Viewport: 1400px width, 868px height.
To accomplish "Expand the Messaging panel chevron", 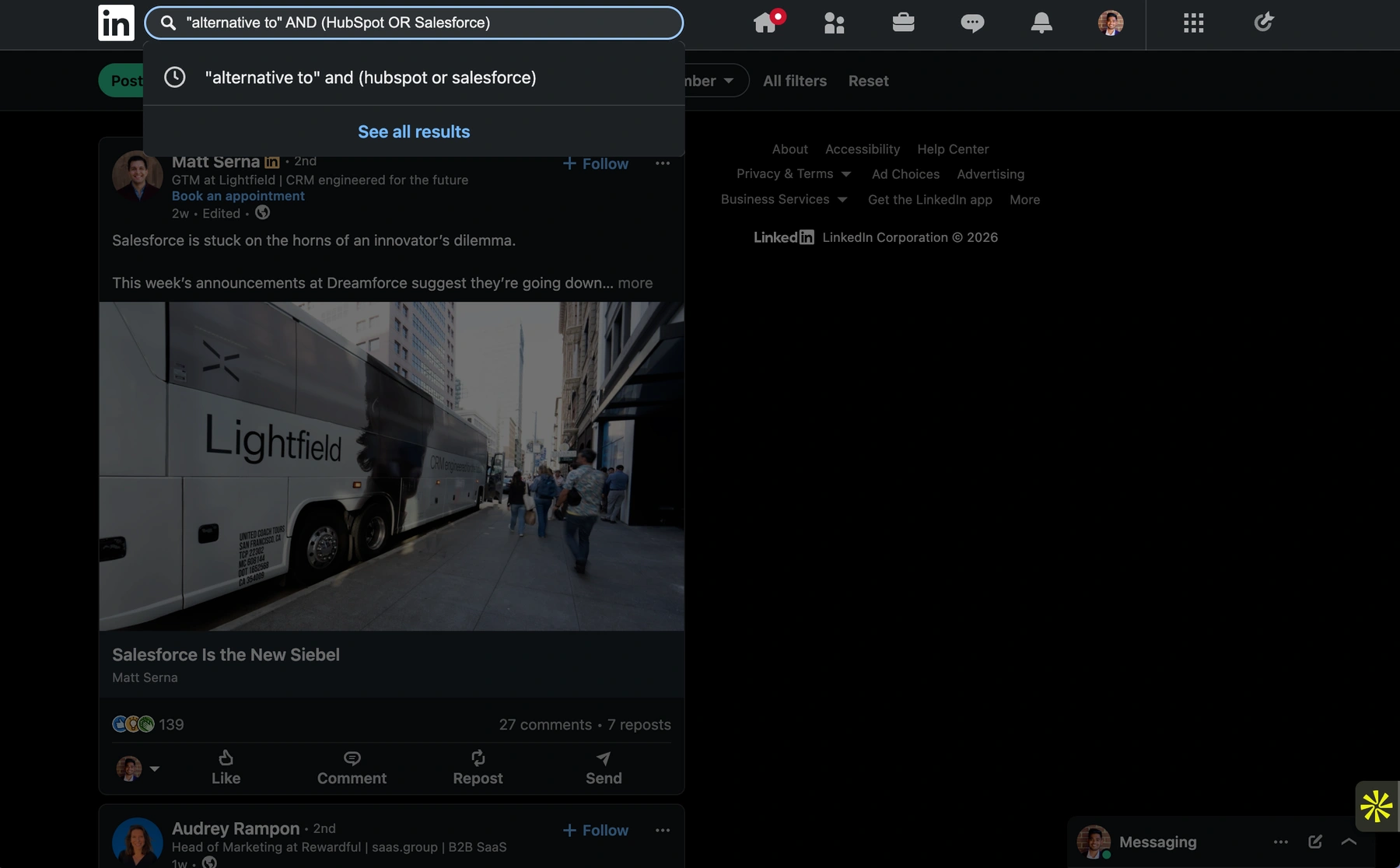I will [x=1349, y=842].
